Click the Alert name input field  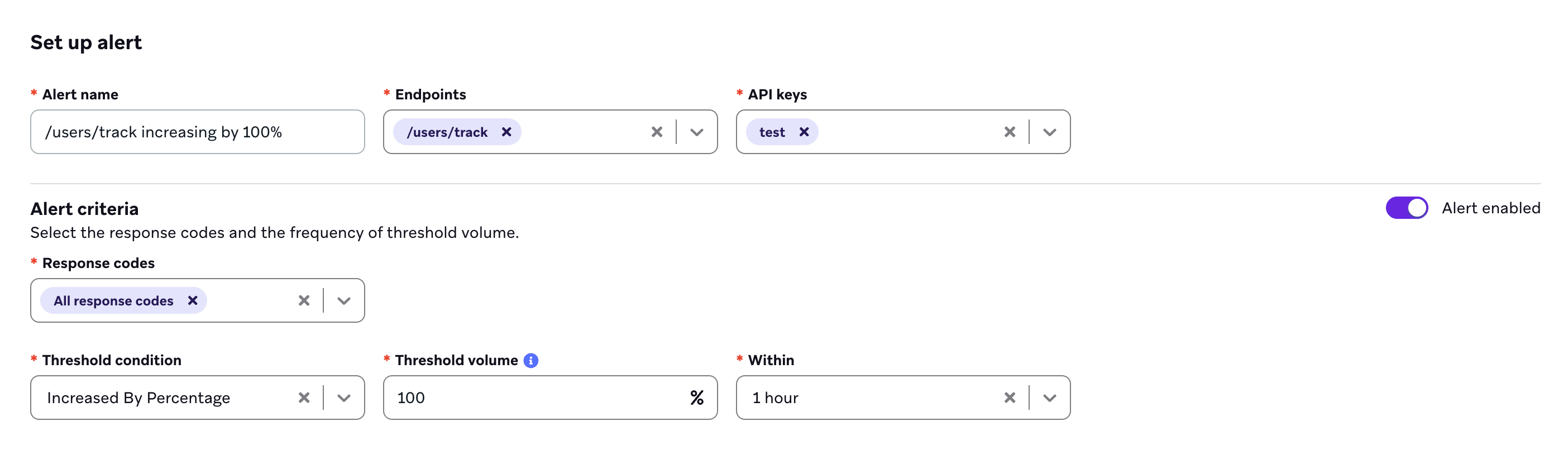pyautogui.click(x=198, y=131)
